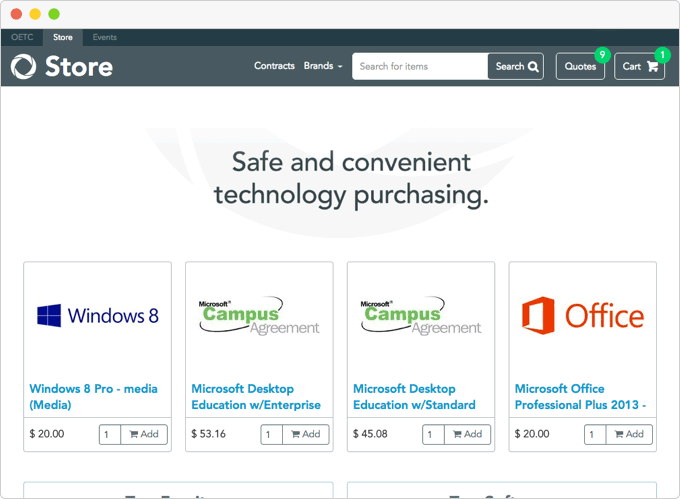Add the $45.08 Standard item to cart

click(468, 434)
